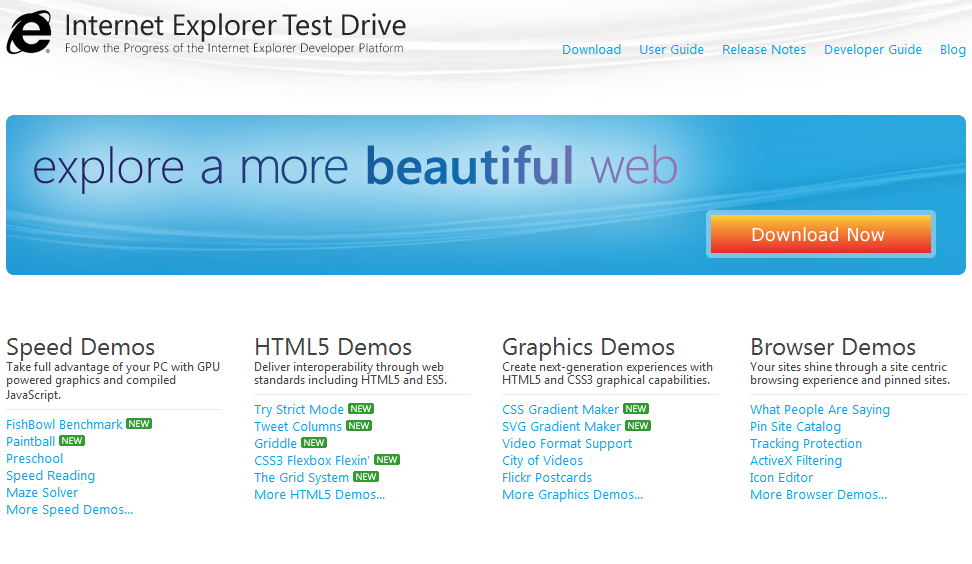972x564 pixels.
Task: Open the User Guide link
Action: (x=671, y=50)
